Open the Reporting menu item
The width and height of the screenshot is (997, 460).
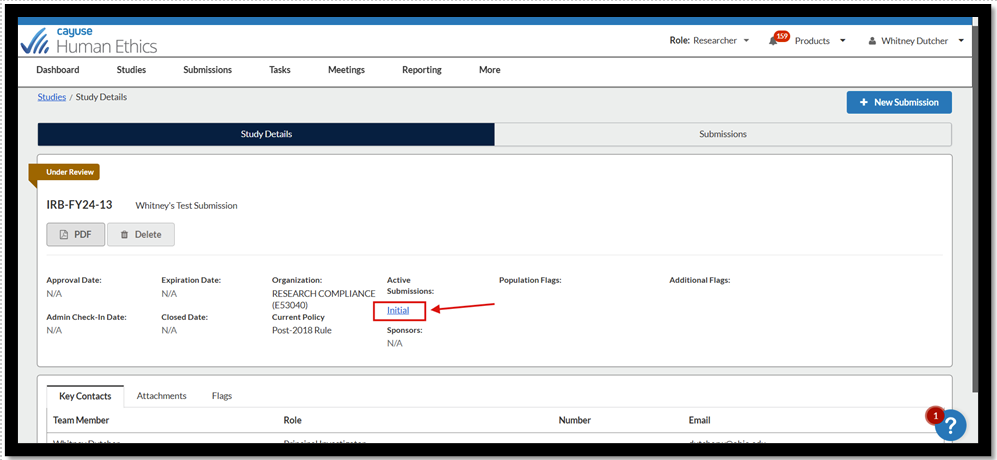coord(422,70)
